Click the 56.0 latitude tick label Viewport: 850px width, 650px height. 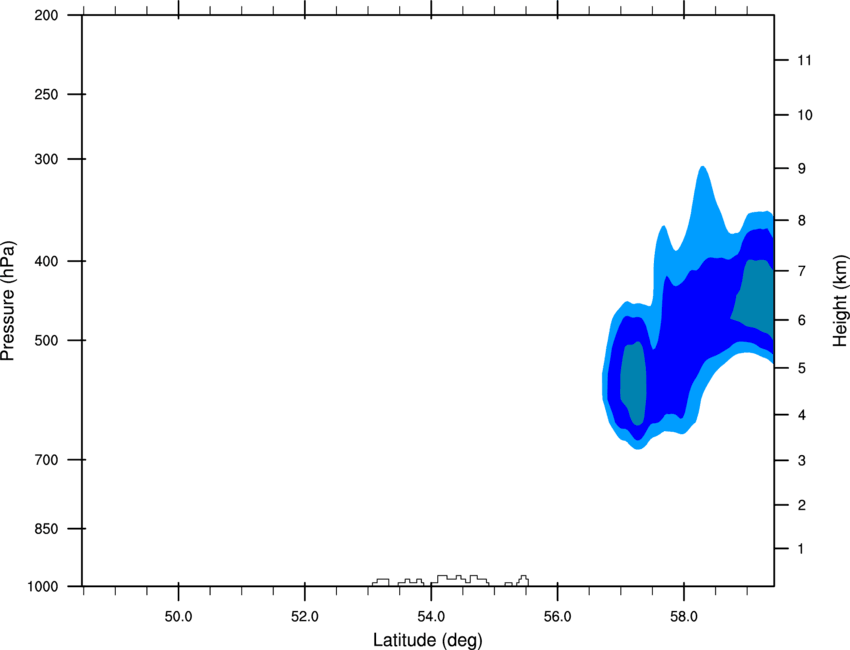tap(558, 617)
